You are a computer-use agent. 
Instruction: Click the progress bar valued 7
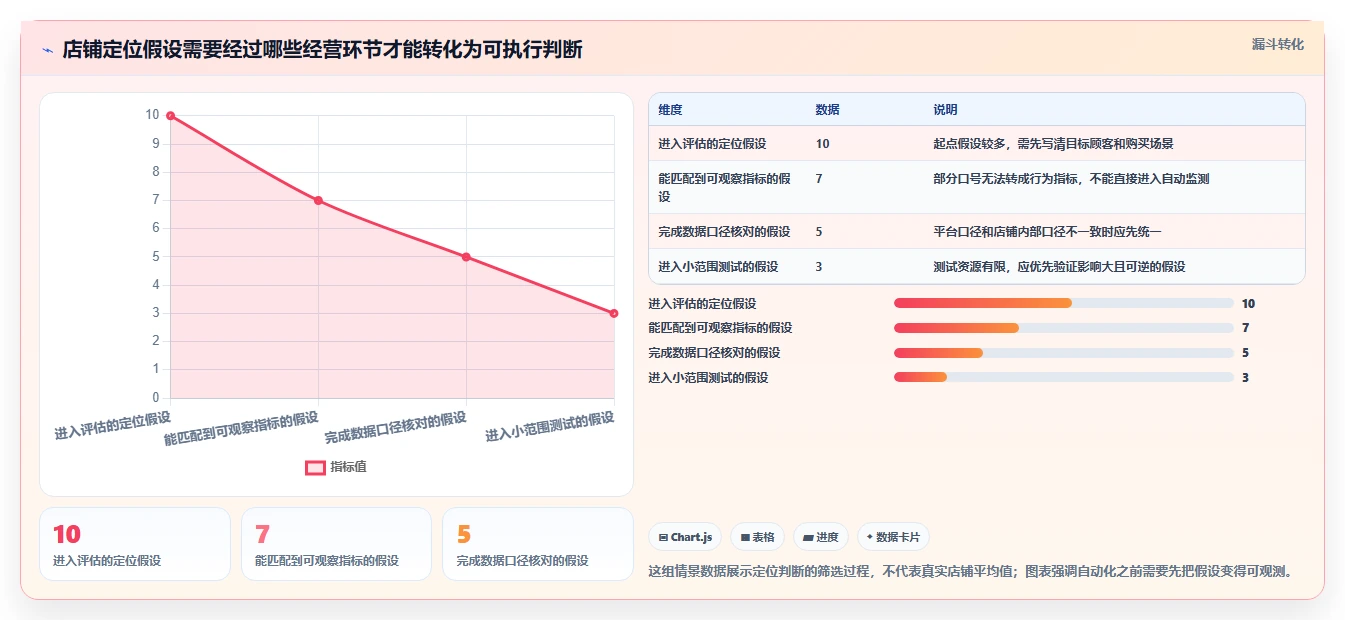(1064, 328)
